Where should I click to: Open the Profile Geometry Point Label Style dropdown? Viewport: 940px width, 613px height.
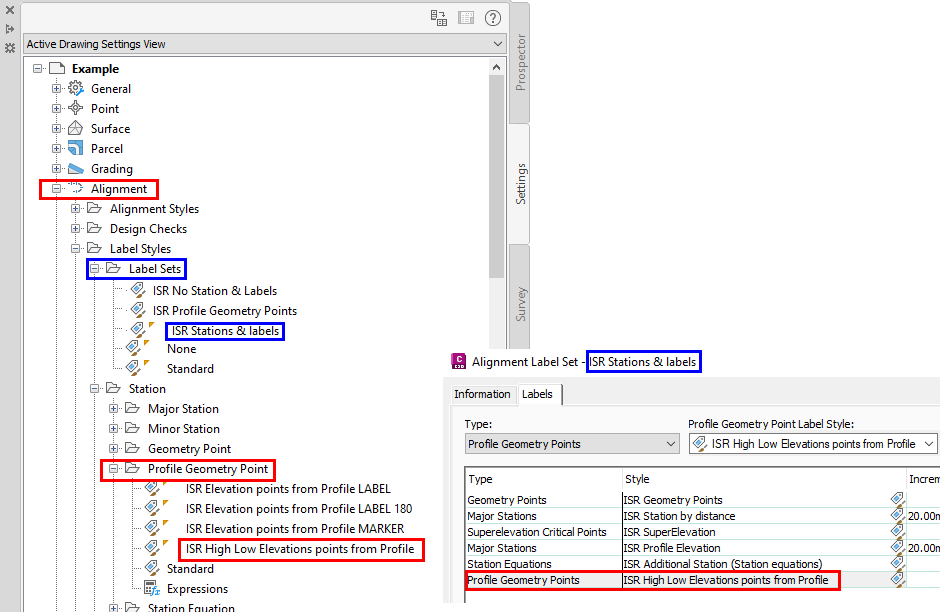click(x=812, y=444)
